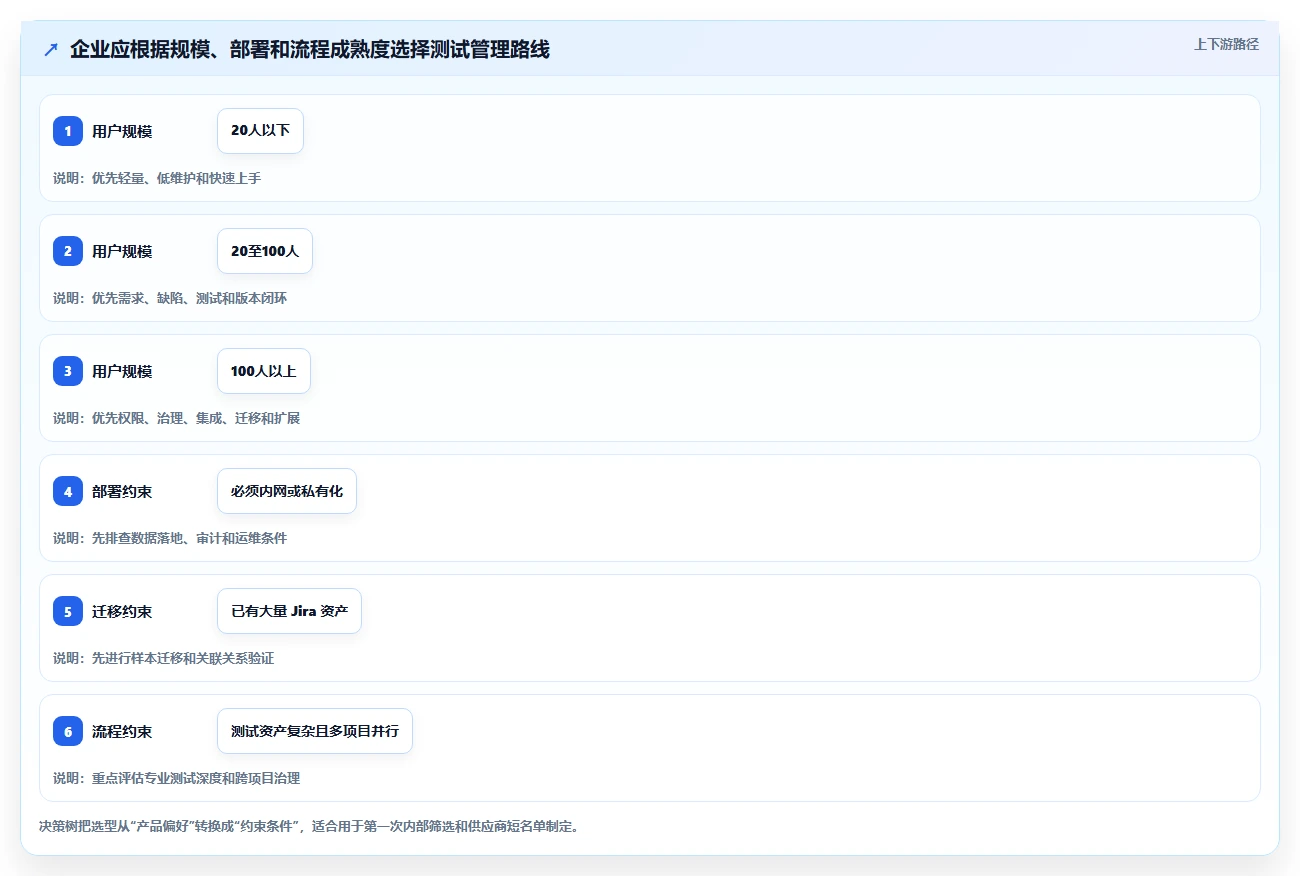Viewport: 1300px width, 876px height.
Task: Click the 部署约束 label
Action: (x=122, y=491)
